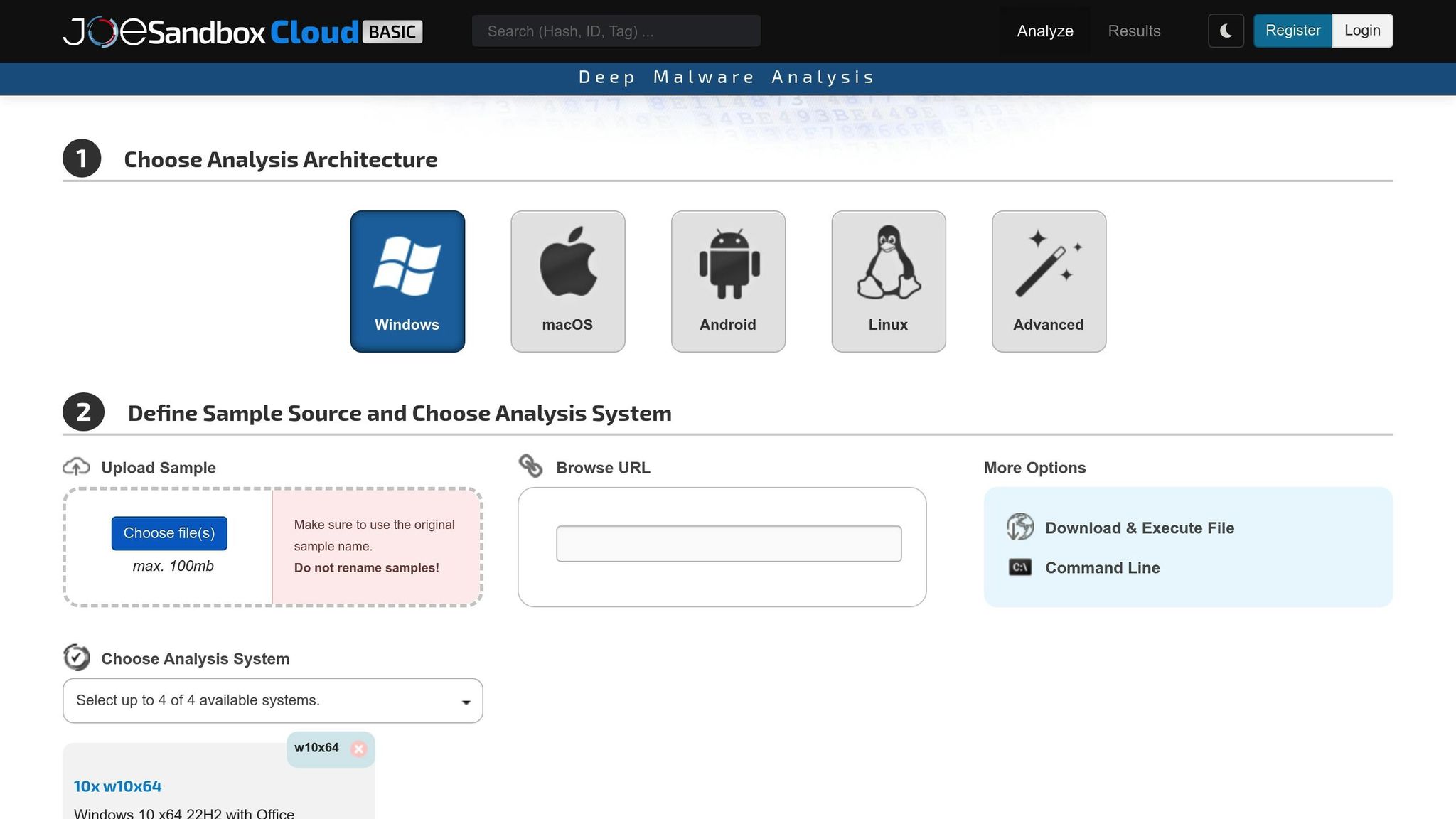This screenshot has height=819, width=1456.
Task: Click the "Do not rename samples!" warning
Action: (x=367, y=568)
